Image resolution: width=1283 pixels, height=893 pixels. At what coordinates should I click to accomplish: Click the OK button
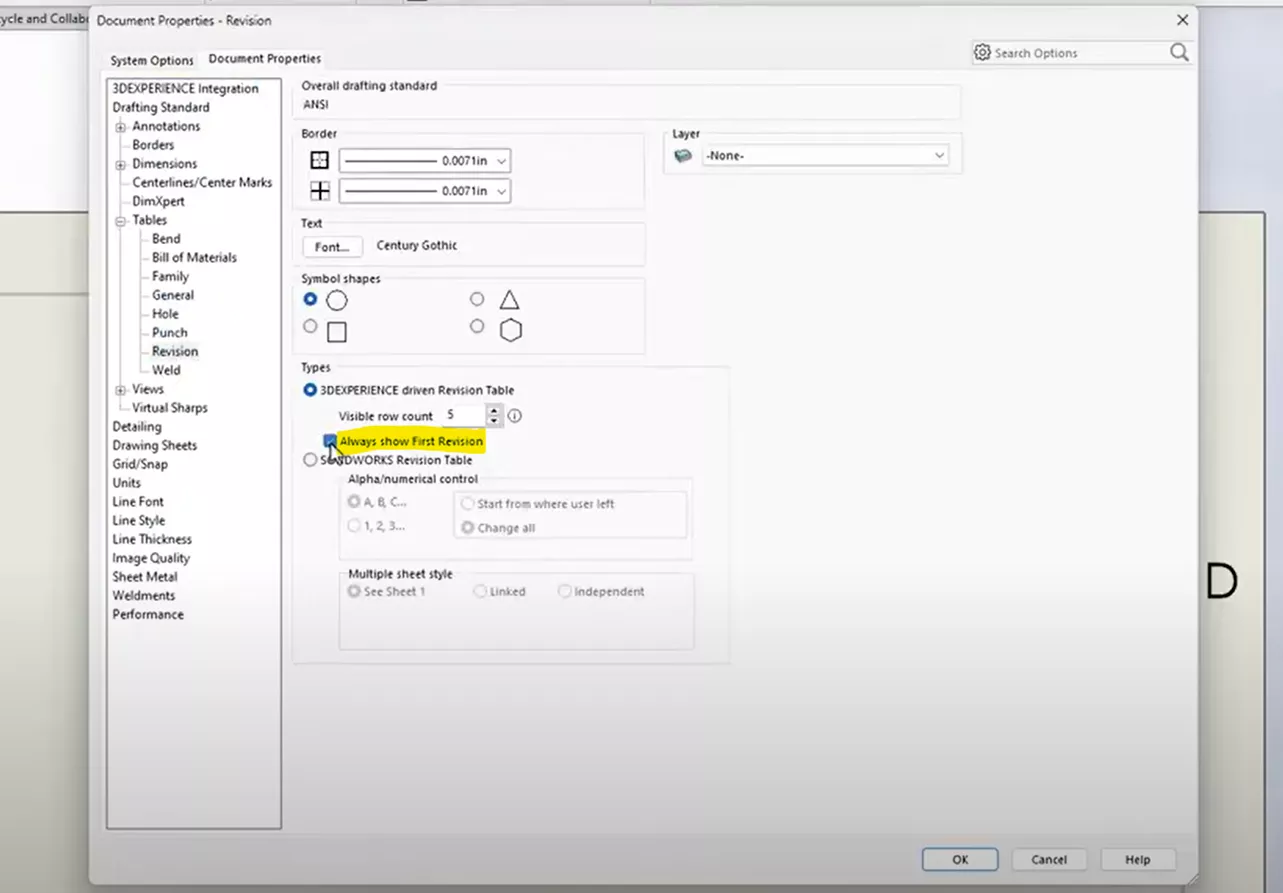pos(960,859)
